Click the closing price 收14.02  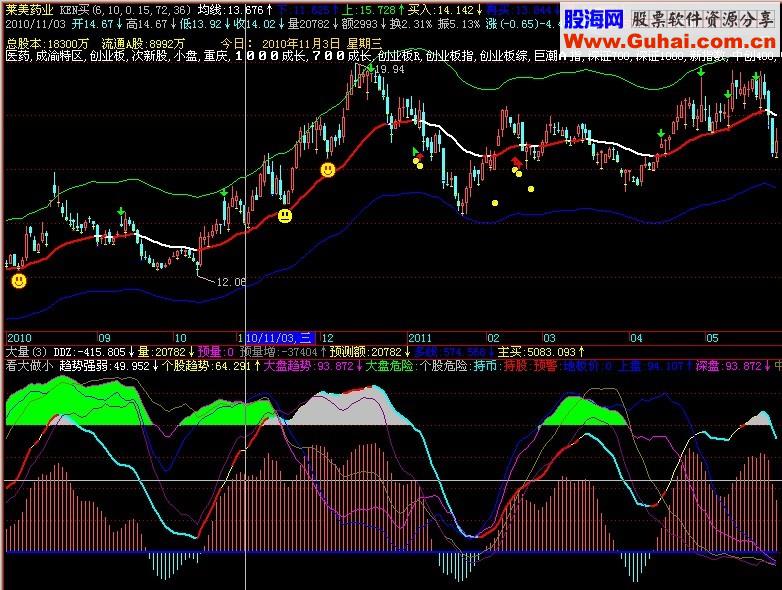pos(255,23)
